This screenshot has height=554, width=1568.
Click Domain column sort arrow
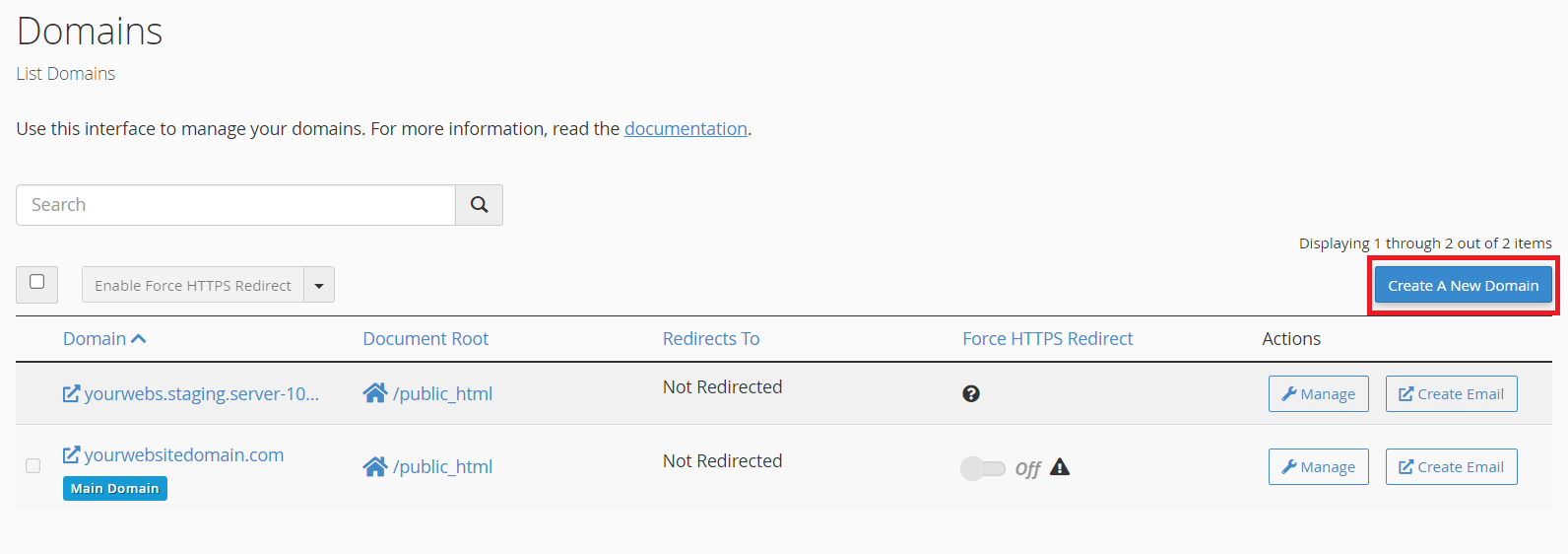(139, 339)
